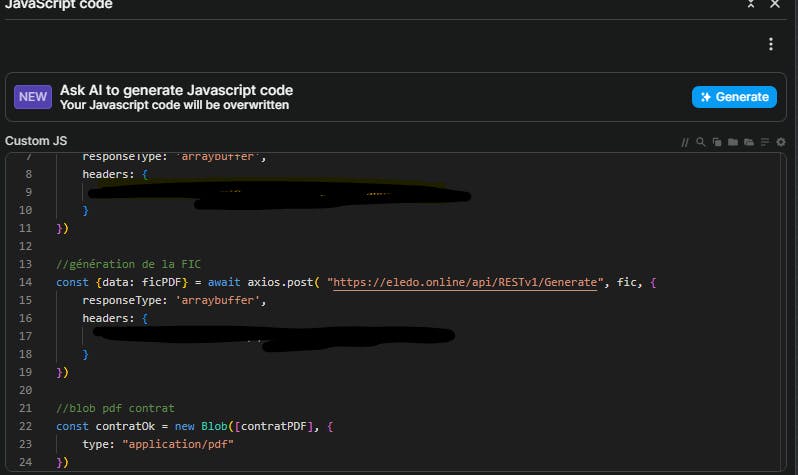Copy code using the editor copy icon
Screen dimensions: 798x475
pyautogui.click(x=717, y=142)
